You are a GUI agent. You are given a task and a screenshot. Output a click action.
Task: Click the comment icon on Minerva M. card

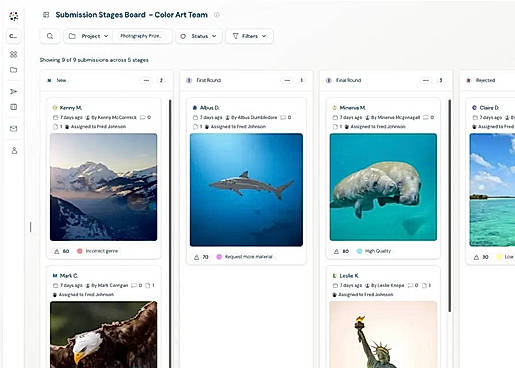[426, 117]
